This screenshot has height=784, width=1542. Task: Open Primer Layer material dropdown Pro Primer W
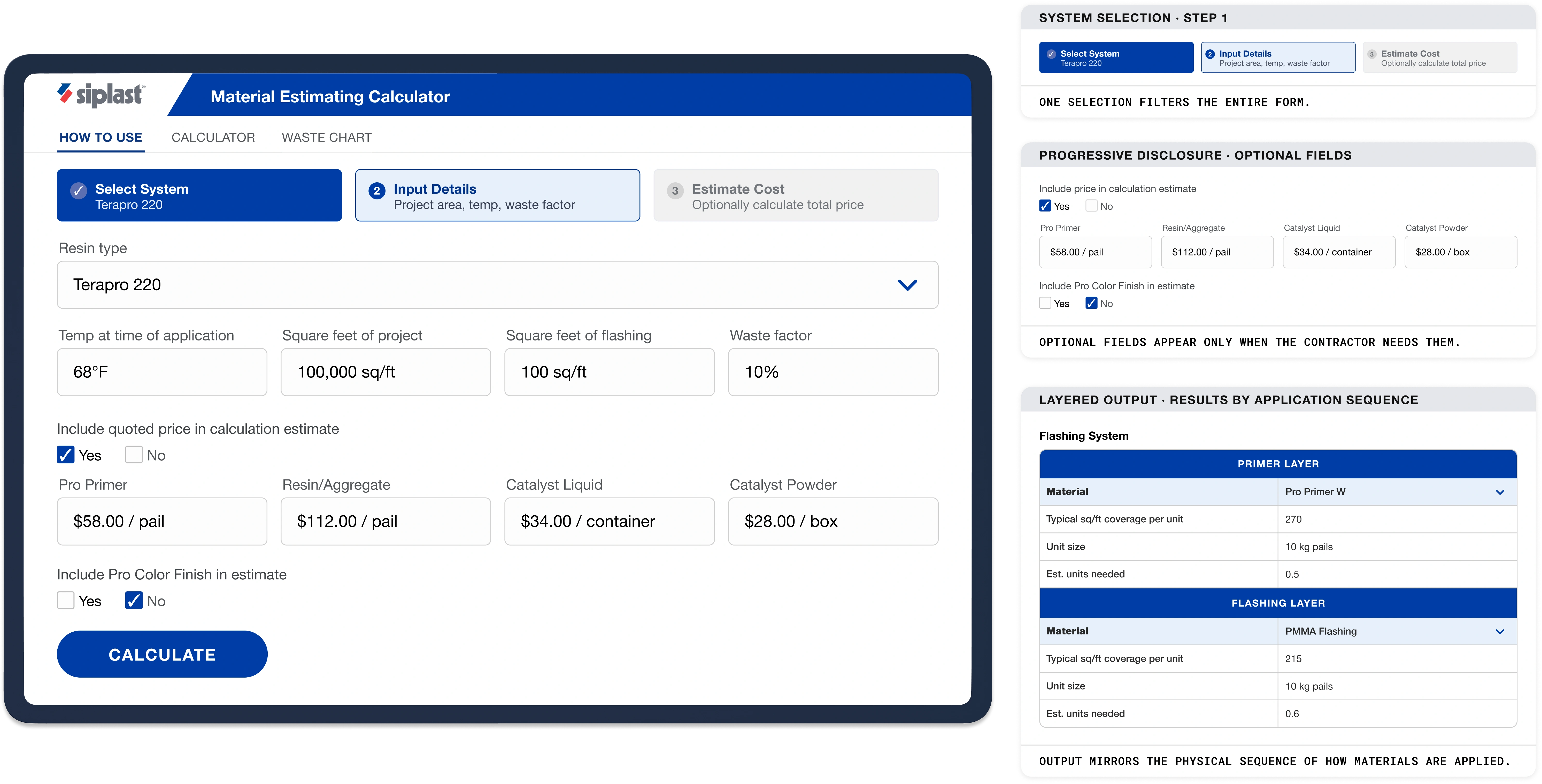pos(1397,492)
